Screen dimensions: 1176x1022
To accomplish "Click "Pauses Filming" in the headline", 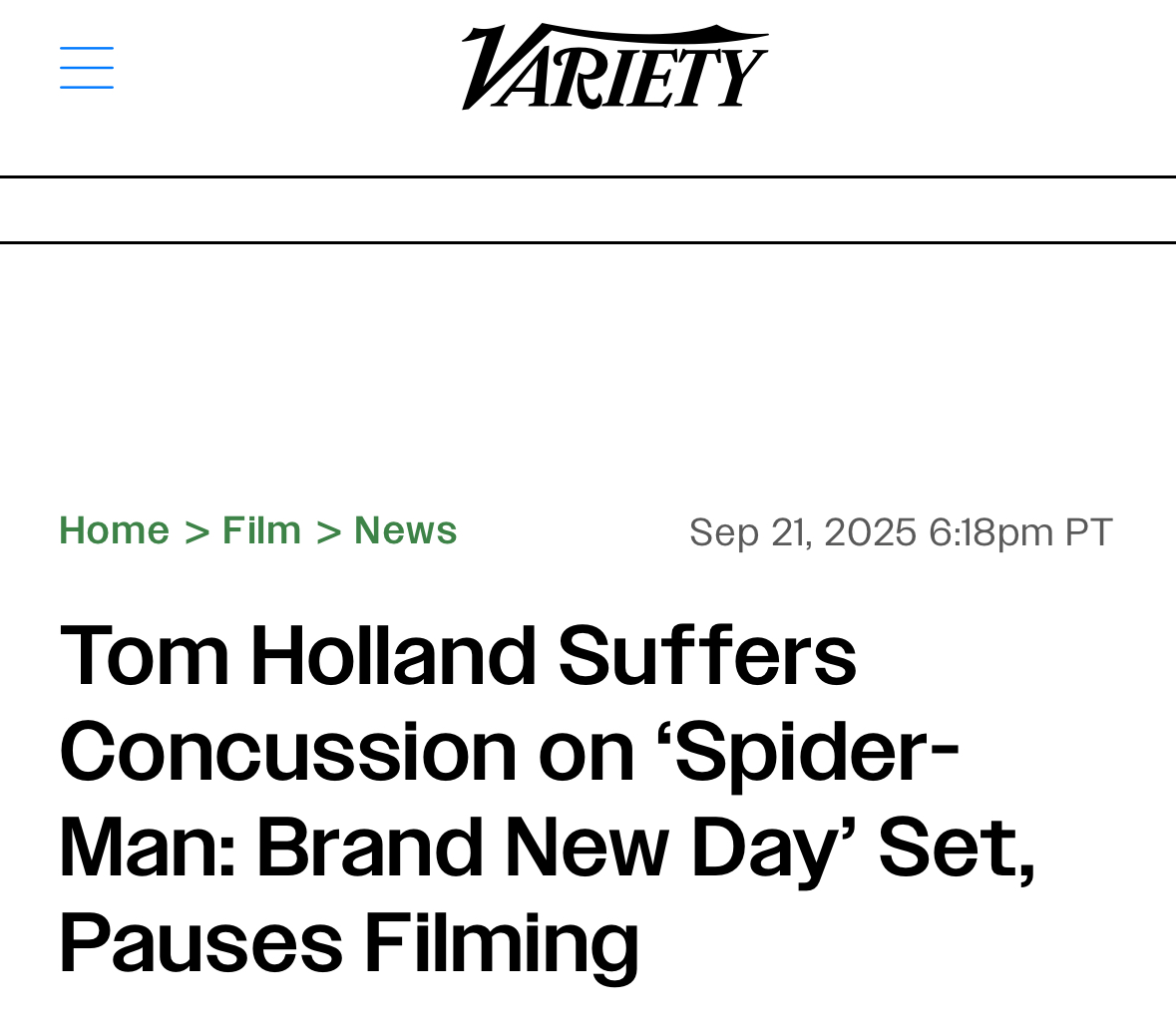I will tap(349, 942).
